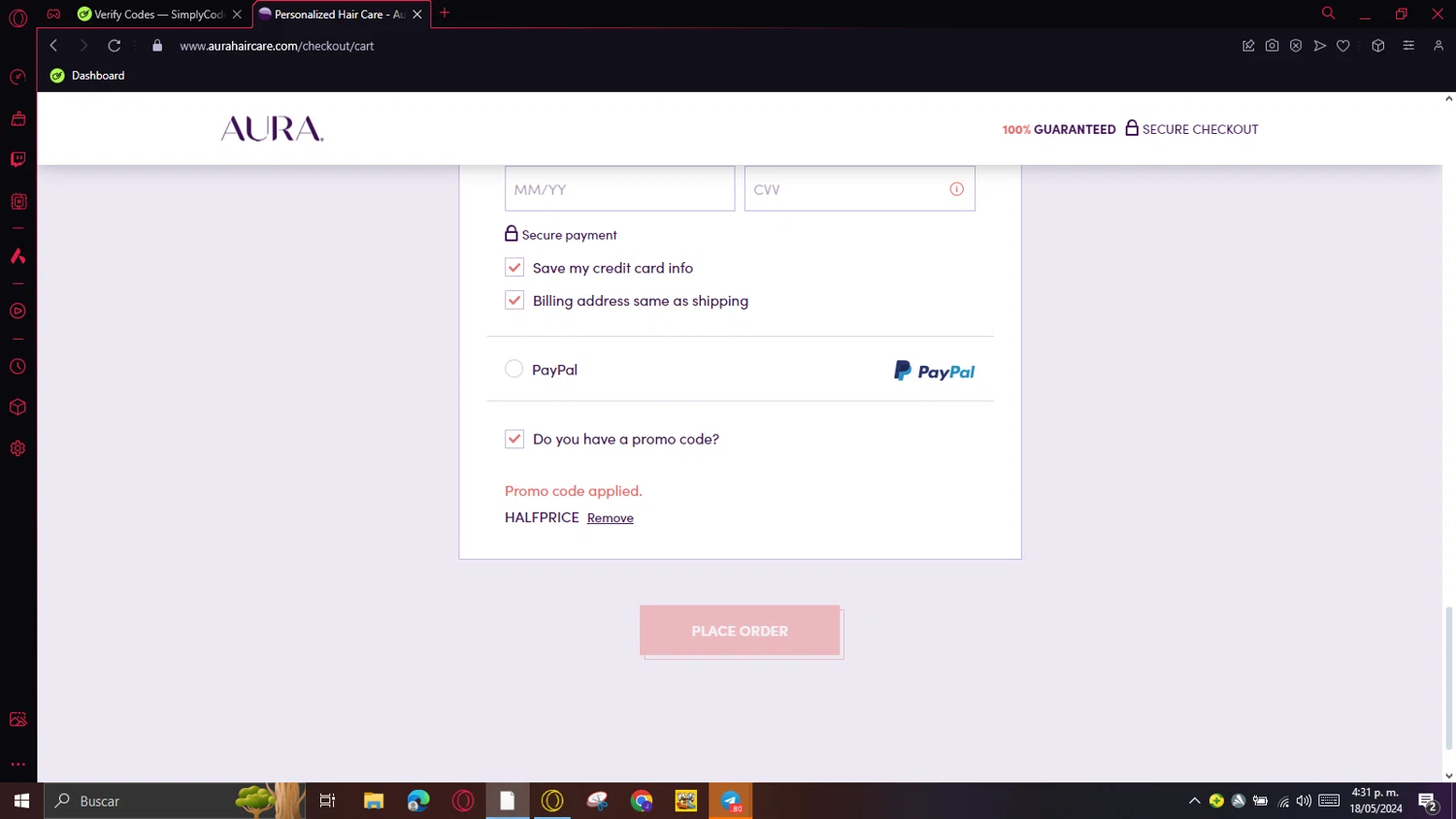Screen dimensions: 1456x819
Task: Click the search tabs magnifier icon
Action: click(1328, 14)
